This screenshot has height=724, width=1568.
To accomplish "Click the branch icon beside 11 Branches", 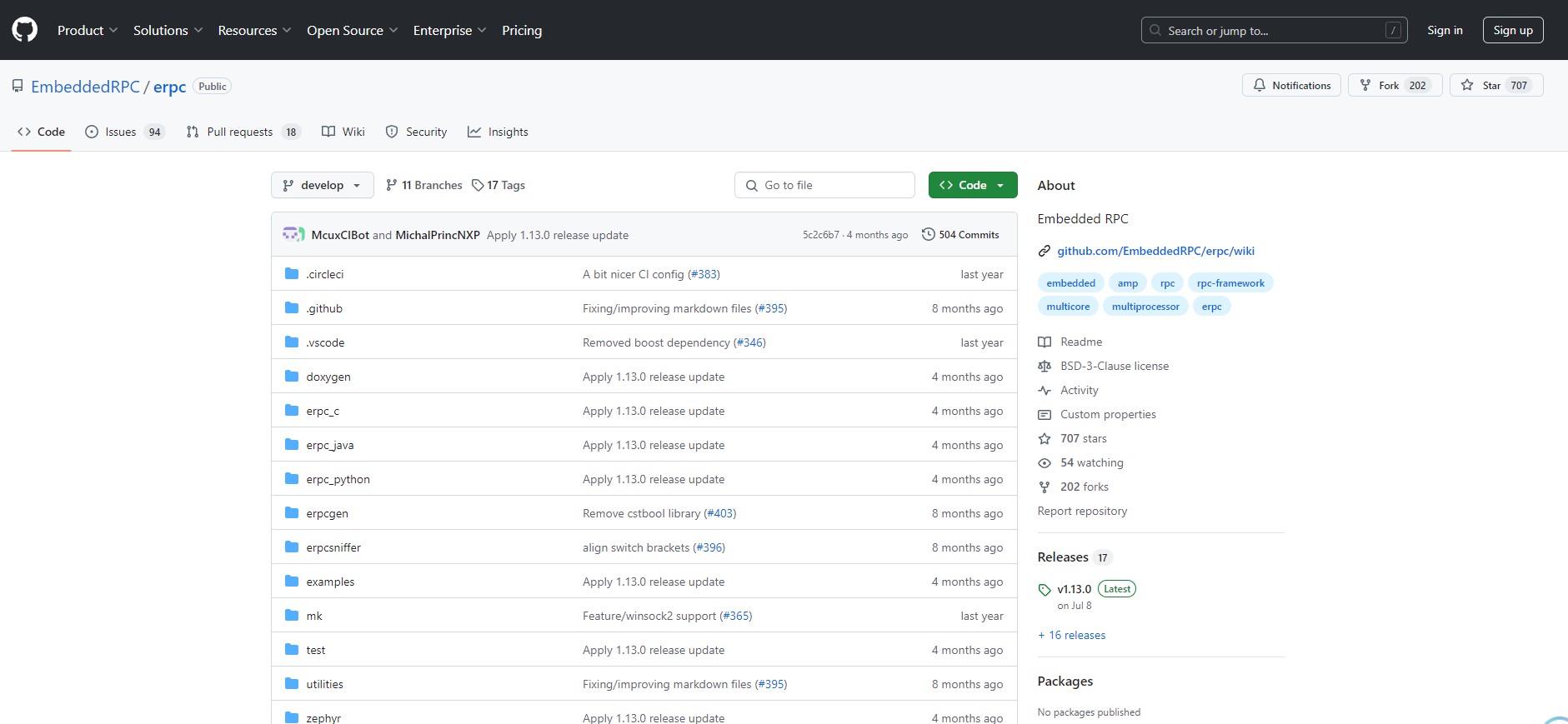I will [x=392, y=185].
